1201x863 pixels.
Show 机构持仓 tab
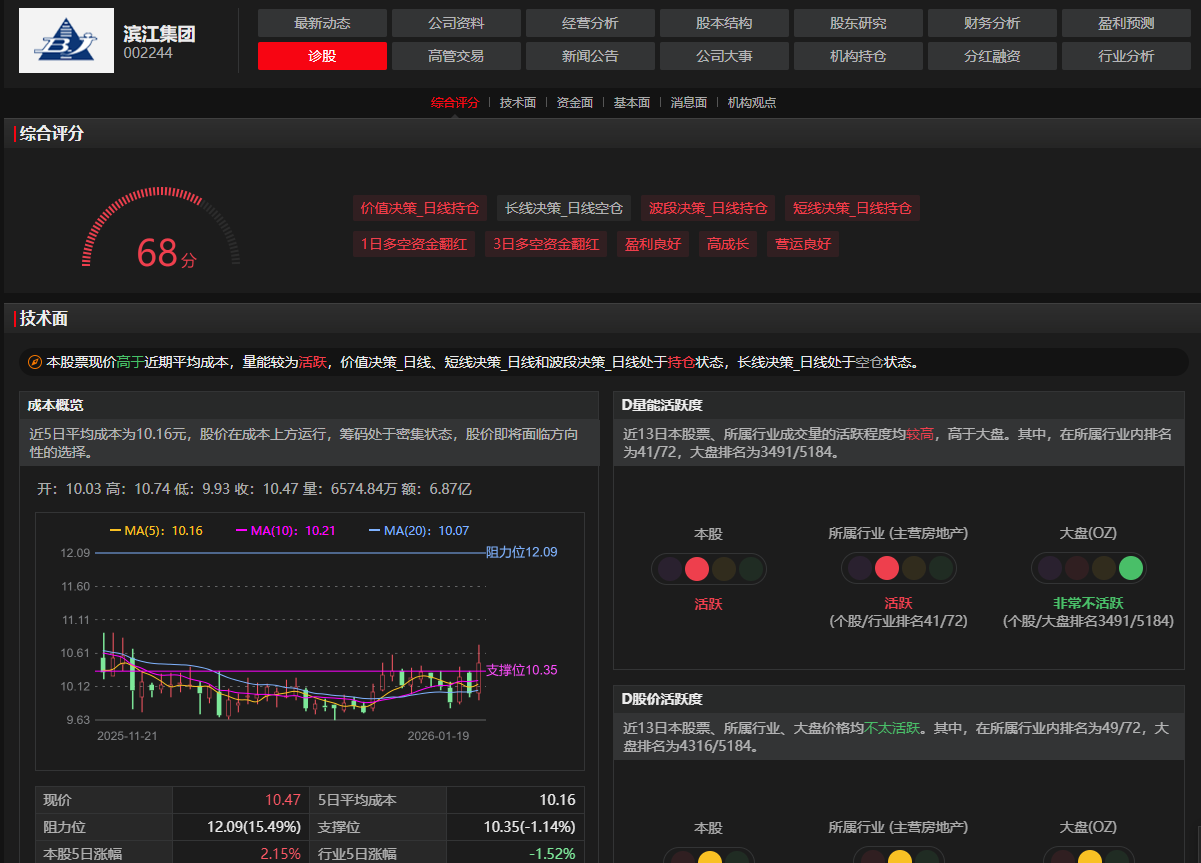[858, 56]
